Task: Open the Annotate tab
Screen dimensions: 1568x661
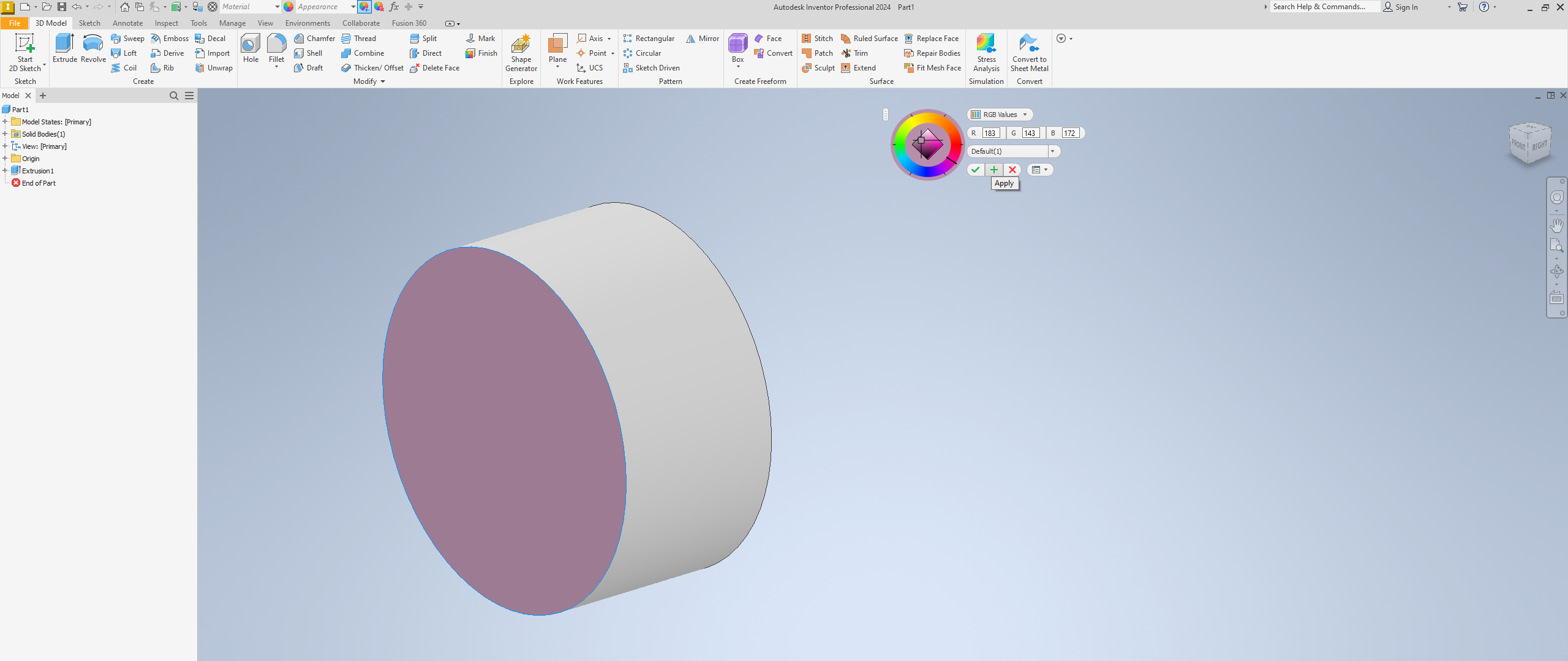Action: pos(127,23)
